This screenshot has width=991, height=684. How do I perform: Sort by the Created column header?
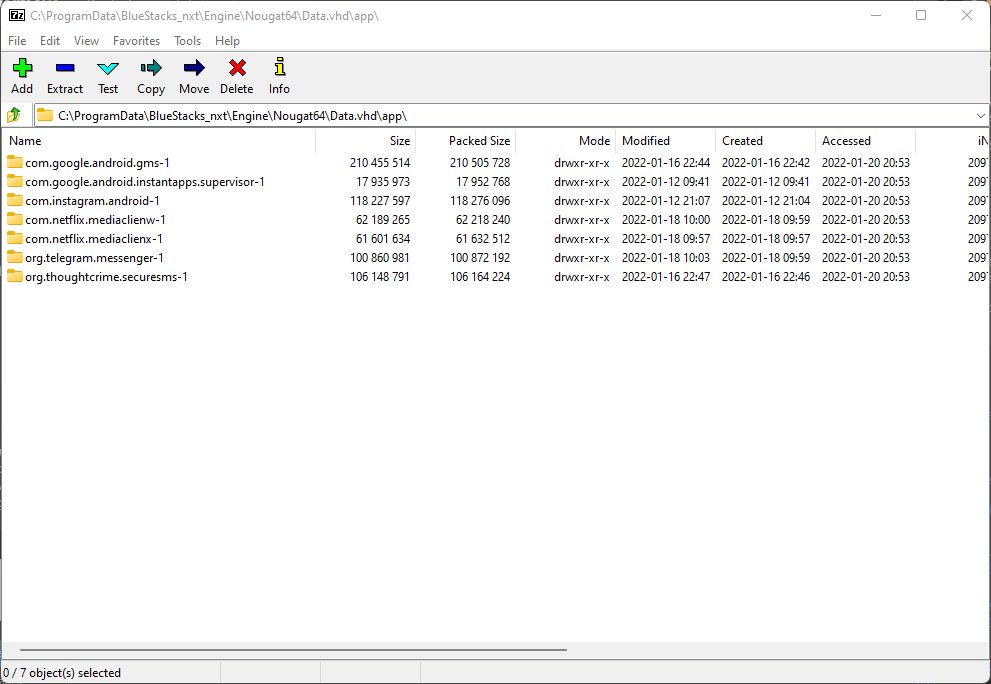(765, 141)
